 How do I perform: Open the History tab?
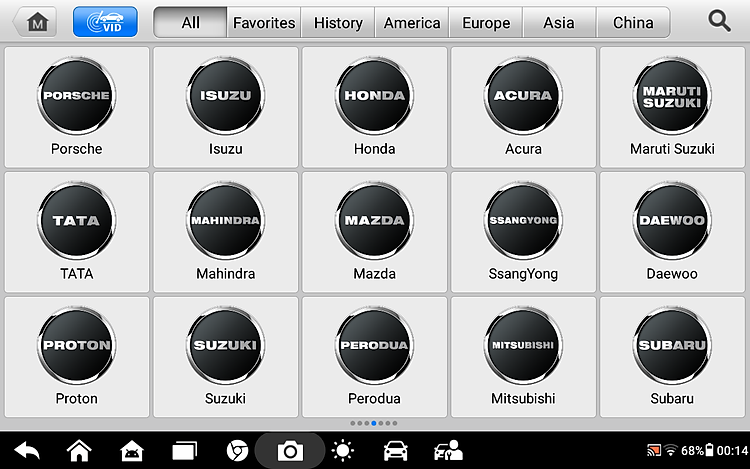338,22
